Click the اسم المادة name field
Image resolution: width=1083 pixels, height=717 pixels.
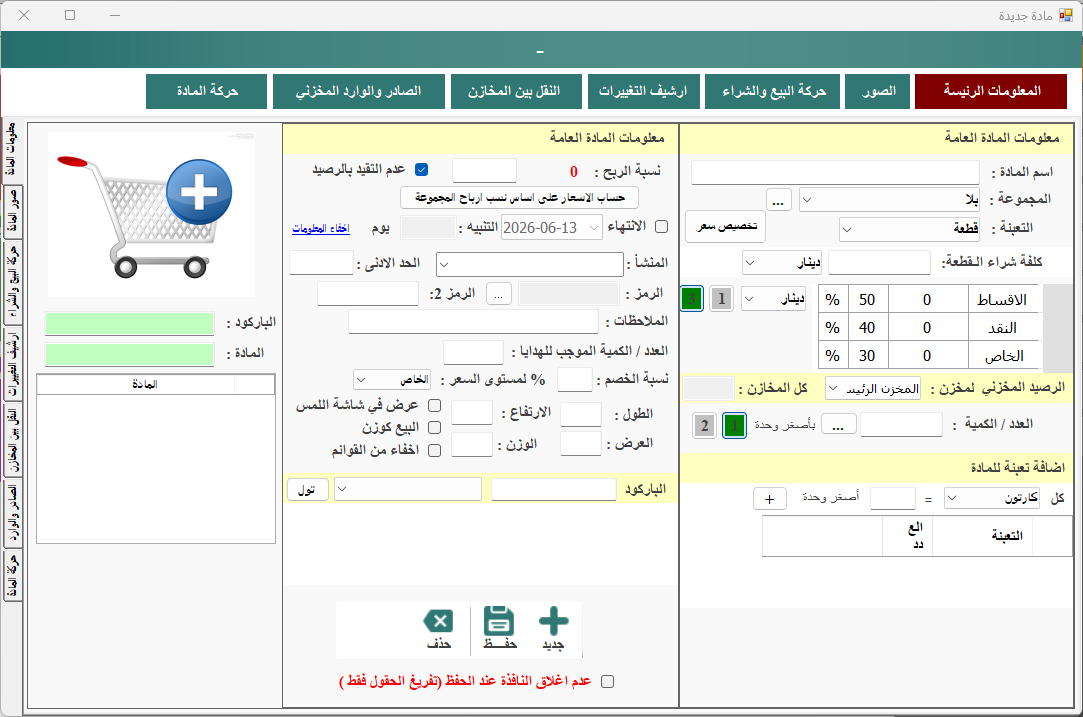tap(835, 172)
